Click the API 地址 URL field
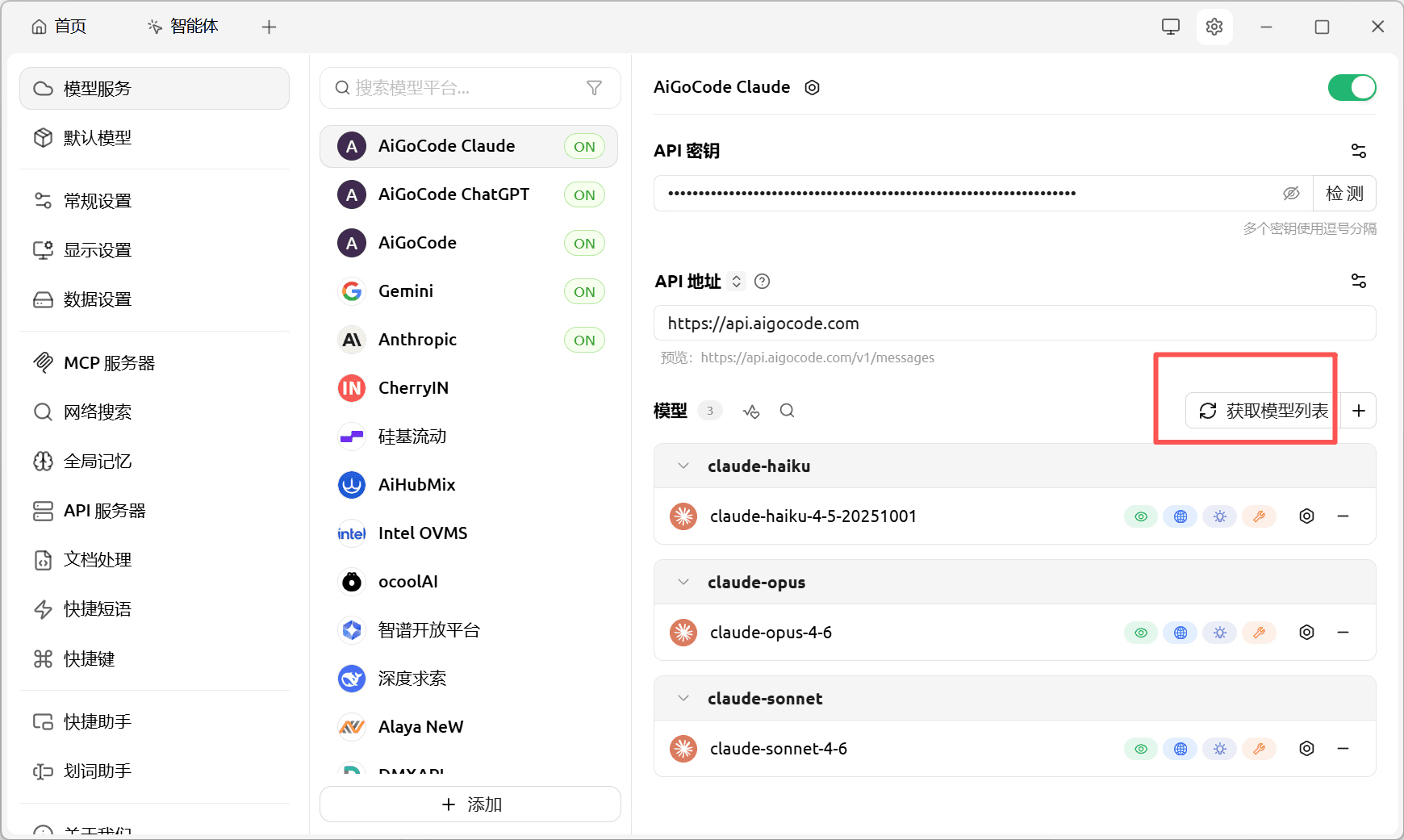Screen dimensions: 1404x840 pyautogui.click(x=1015, y=324)
